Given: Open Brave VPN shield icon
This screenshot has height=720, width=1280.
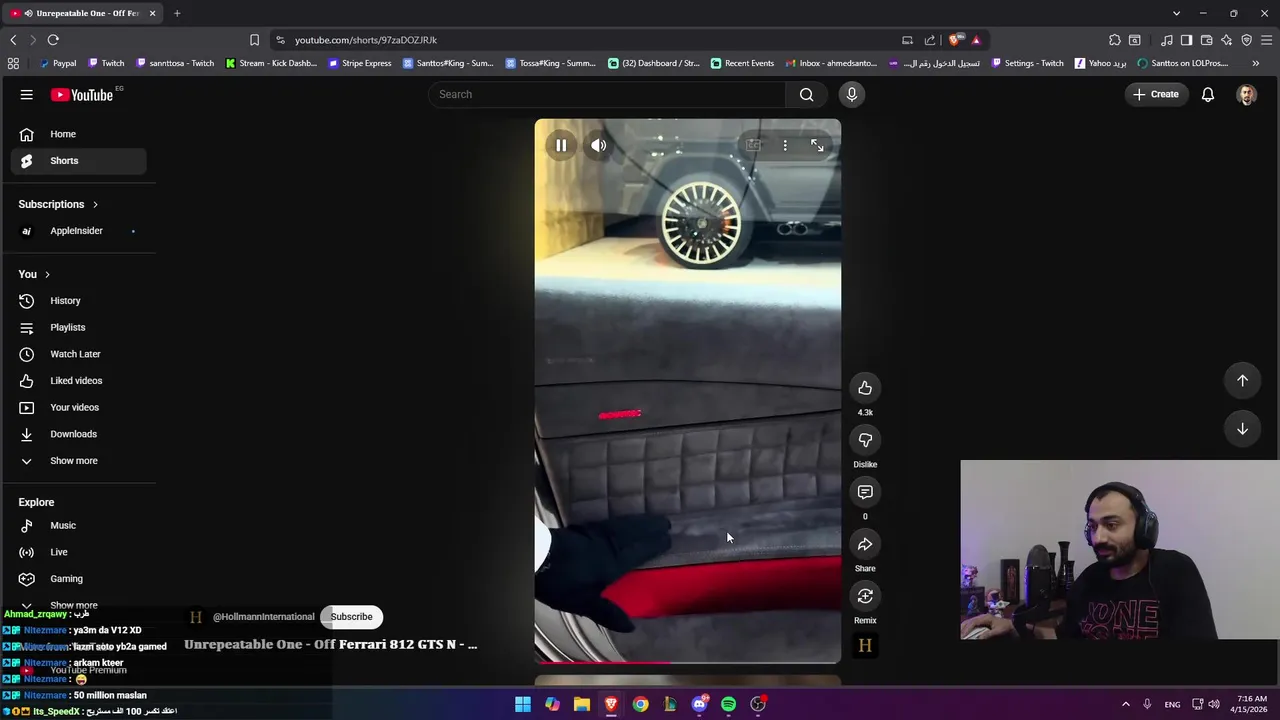Looking at the screenshot, I should pos(1246,40).
